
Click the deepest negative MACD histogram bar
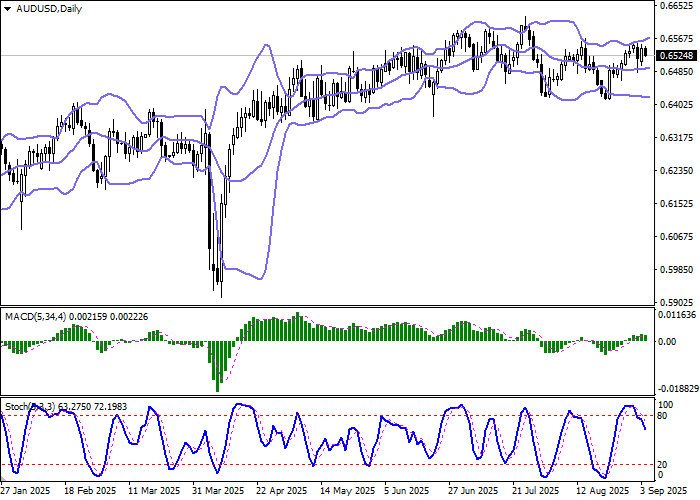(x=217, y=367)
